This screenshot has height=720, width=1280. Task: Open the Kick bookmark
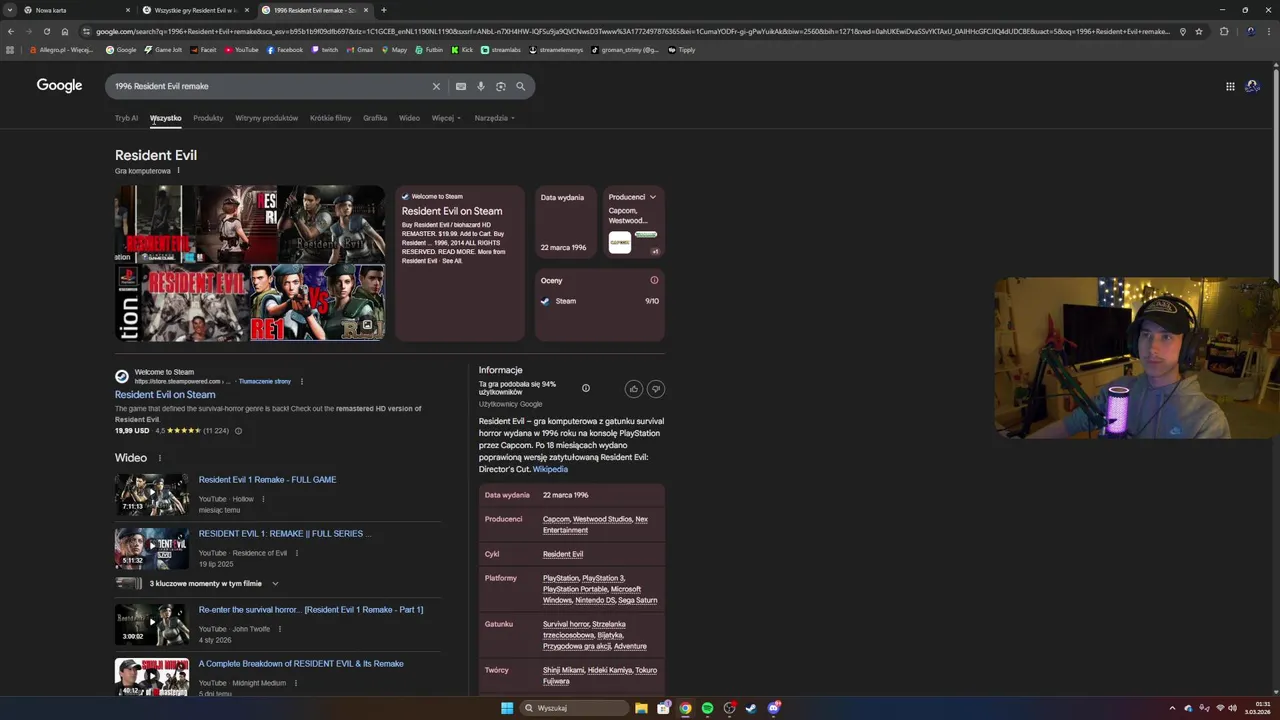click(x=461, y=49)
